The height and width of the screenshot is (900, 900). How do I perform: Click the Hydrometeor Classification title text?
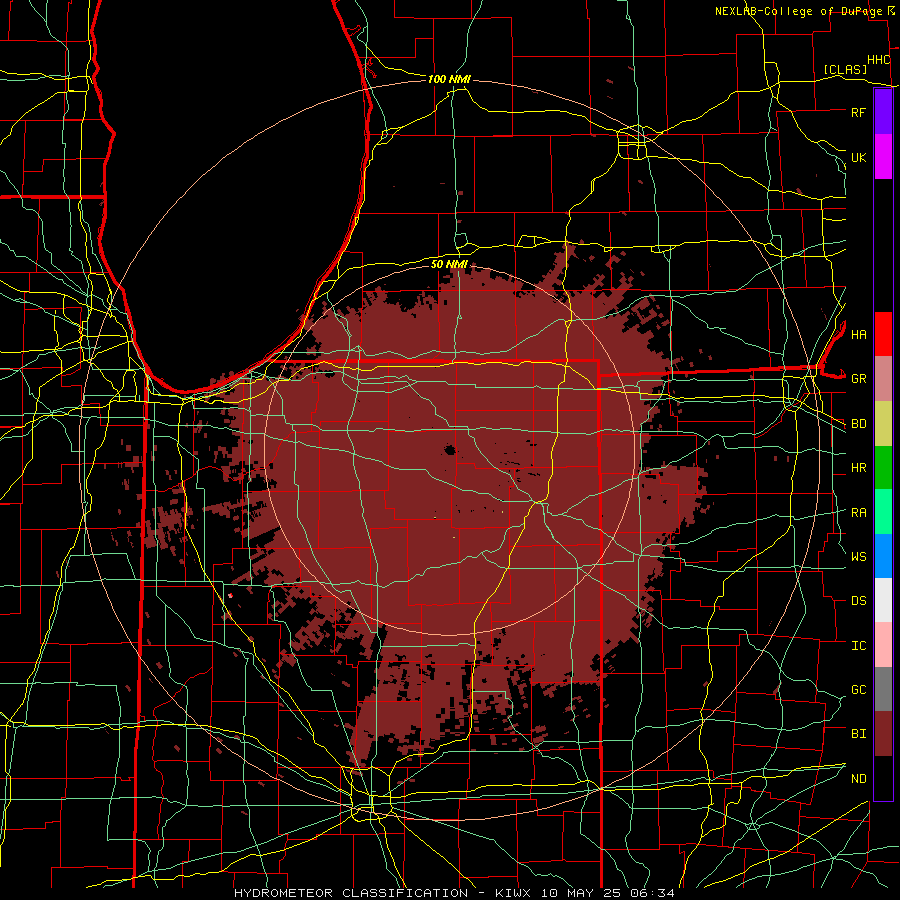(351, 893)
